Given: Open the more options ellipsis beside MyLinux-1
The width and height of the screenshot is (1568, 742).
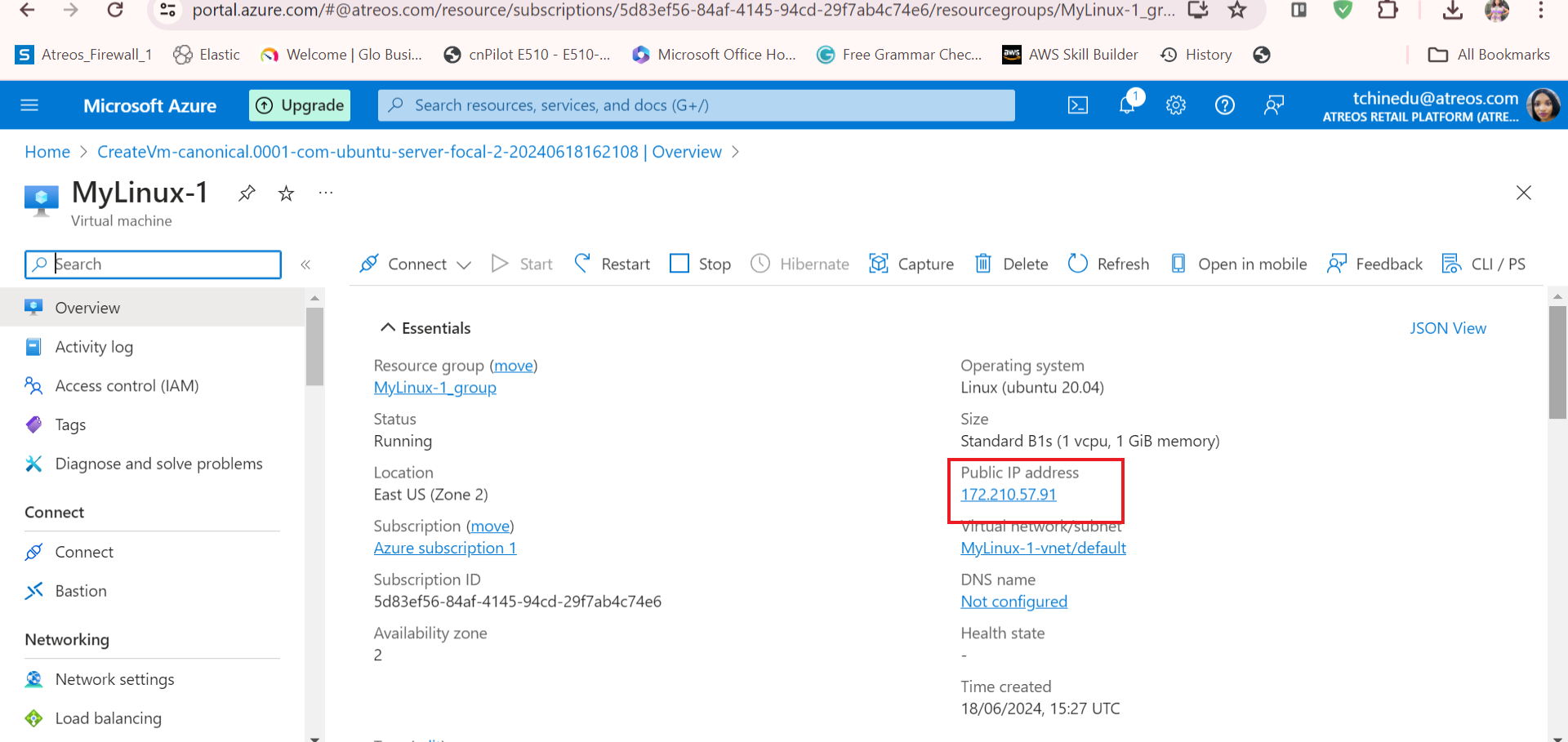Looking at the screenshot, I should [326, 193].
